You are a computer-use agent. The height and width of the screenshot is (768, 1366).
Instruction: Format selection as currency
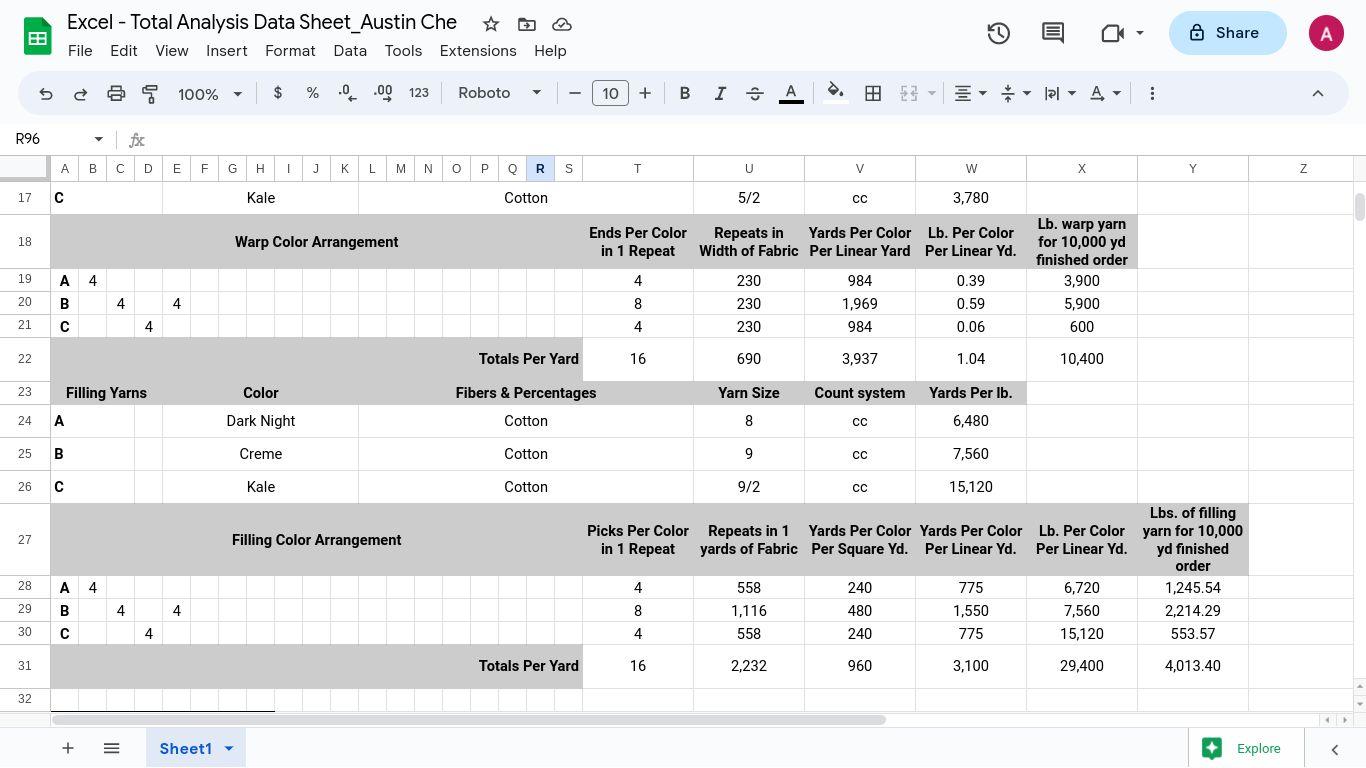click(278, 93)
